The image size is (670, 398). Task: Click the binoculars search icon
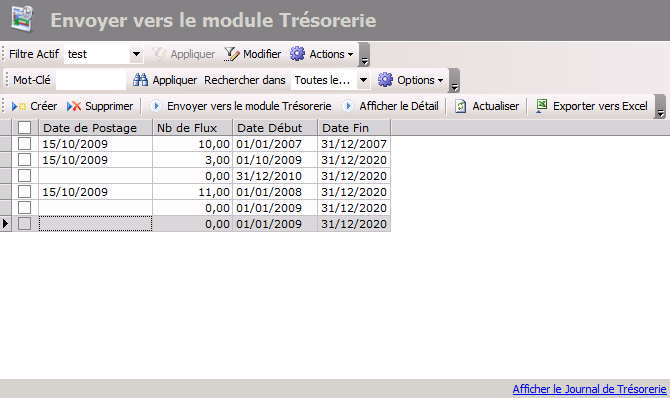pyautogui.click(x=140, y=80)
